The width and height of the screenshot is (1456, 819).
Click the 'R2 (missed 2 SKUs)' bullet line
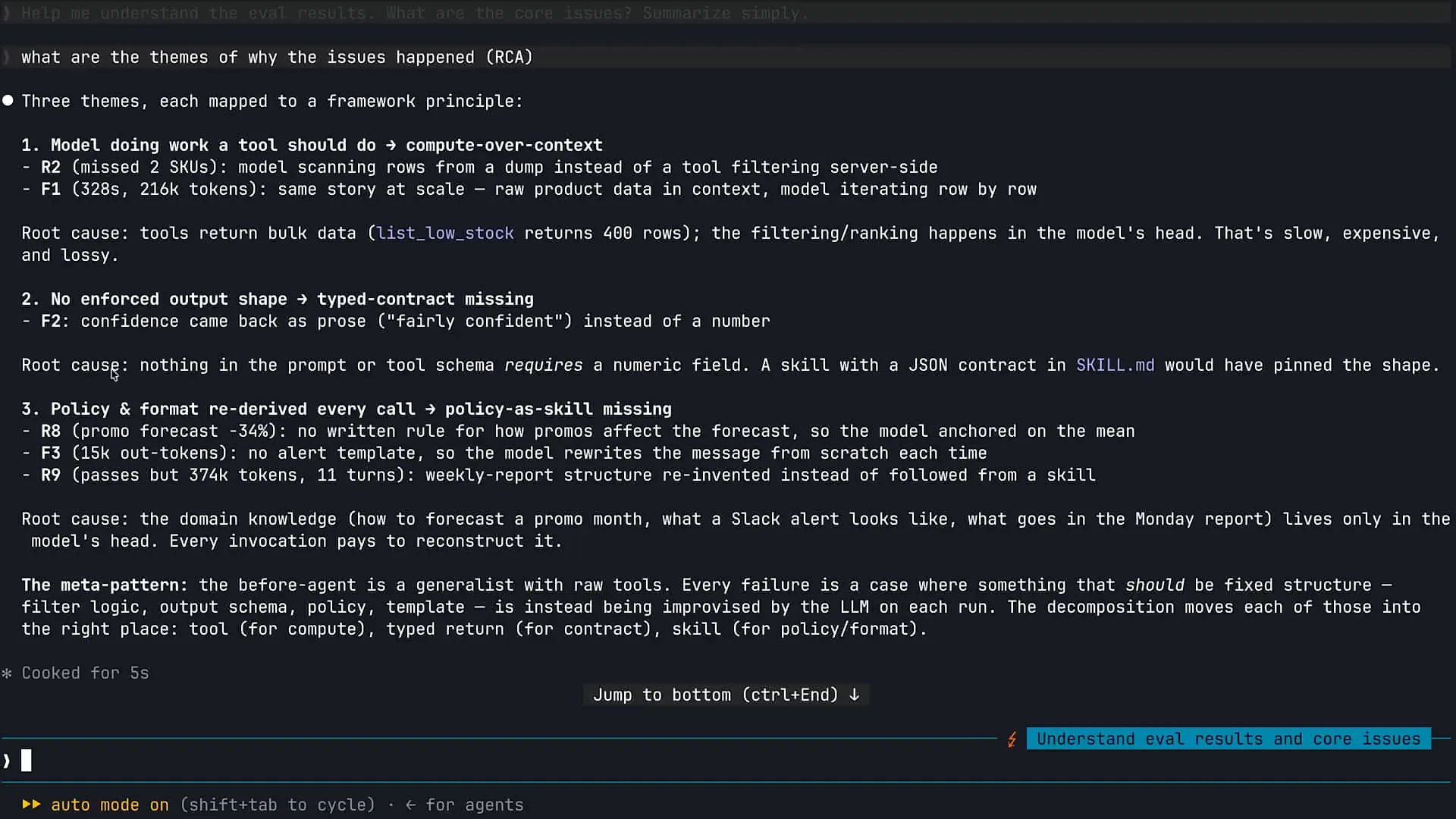coord(480,167)
